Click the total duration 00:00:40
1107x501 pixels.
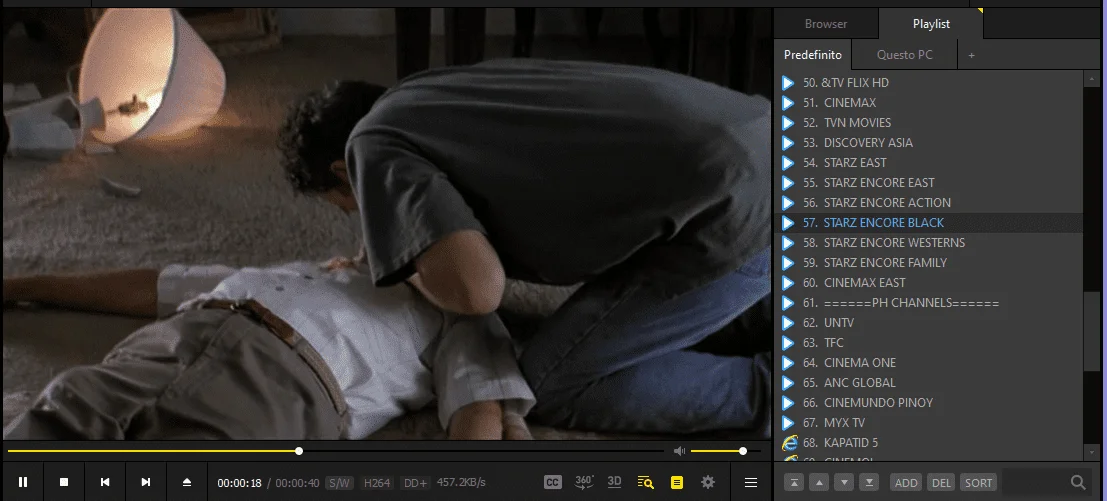coord(297,483)
